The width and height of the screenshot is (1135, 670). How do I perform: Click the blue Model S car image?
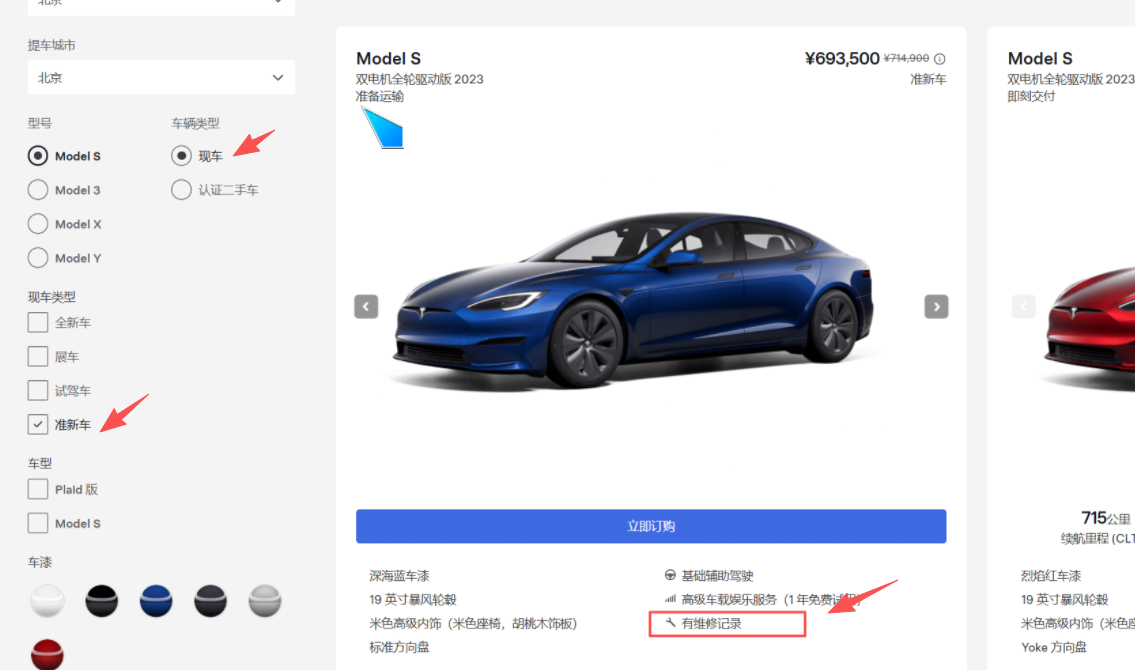pyautogui.click(x=633, y=299)
